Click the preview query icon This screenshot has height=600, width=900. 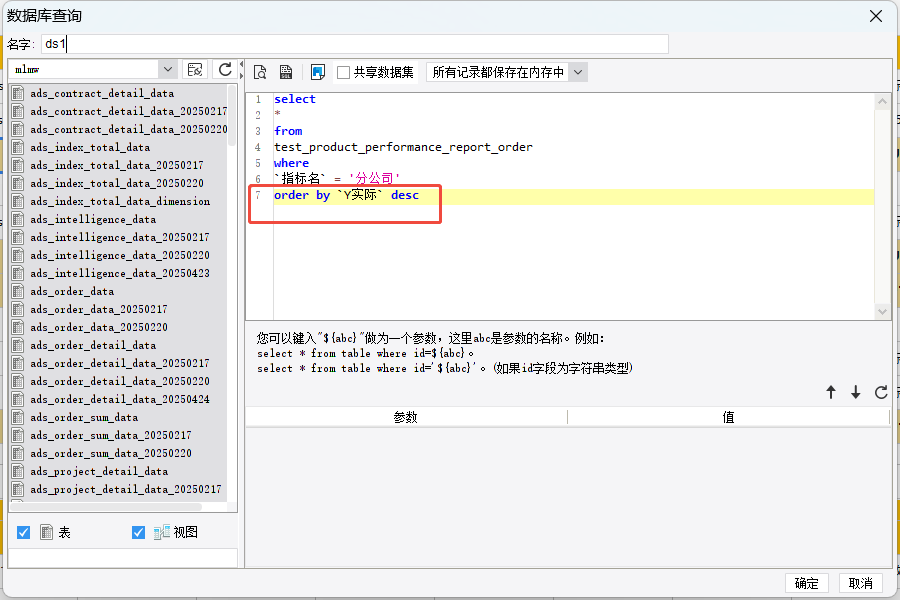pyautogui.click(x=260, y=72)
